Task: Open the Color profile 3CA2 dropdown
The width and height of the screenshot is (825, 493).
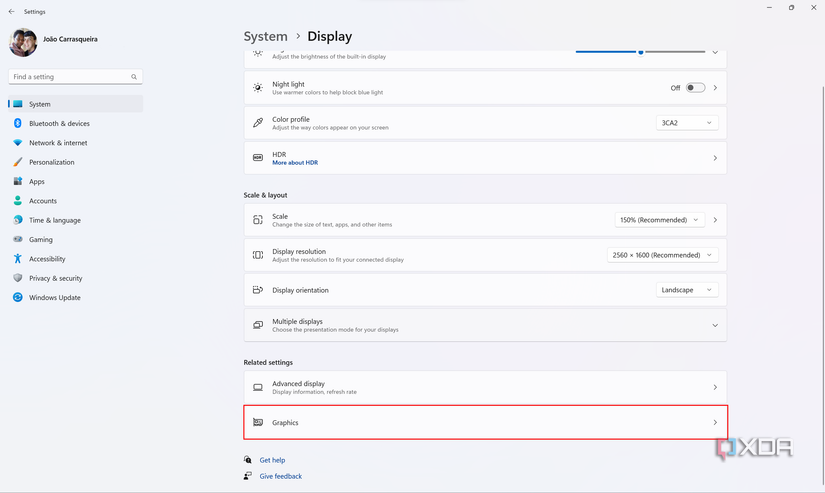Action: pos(687,123)
